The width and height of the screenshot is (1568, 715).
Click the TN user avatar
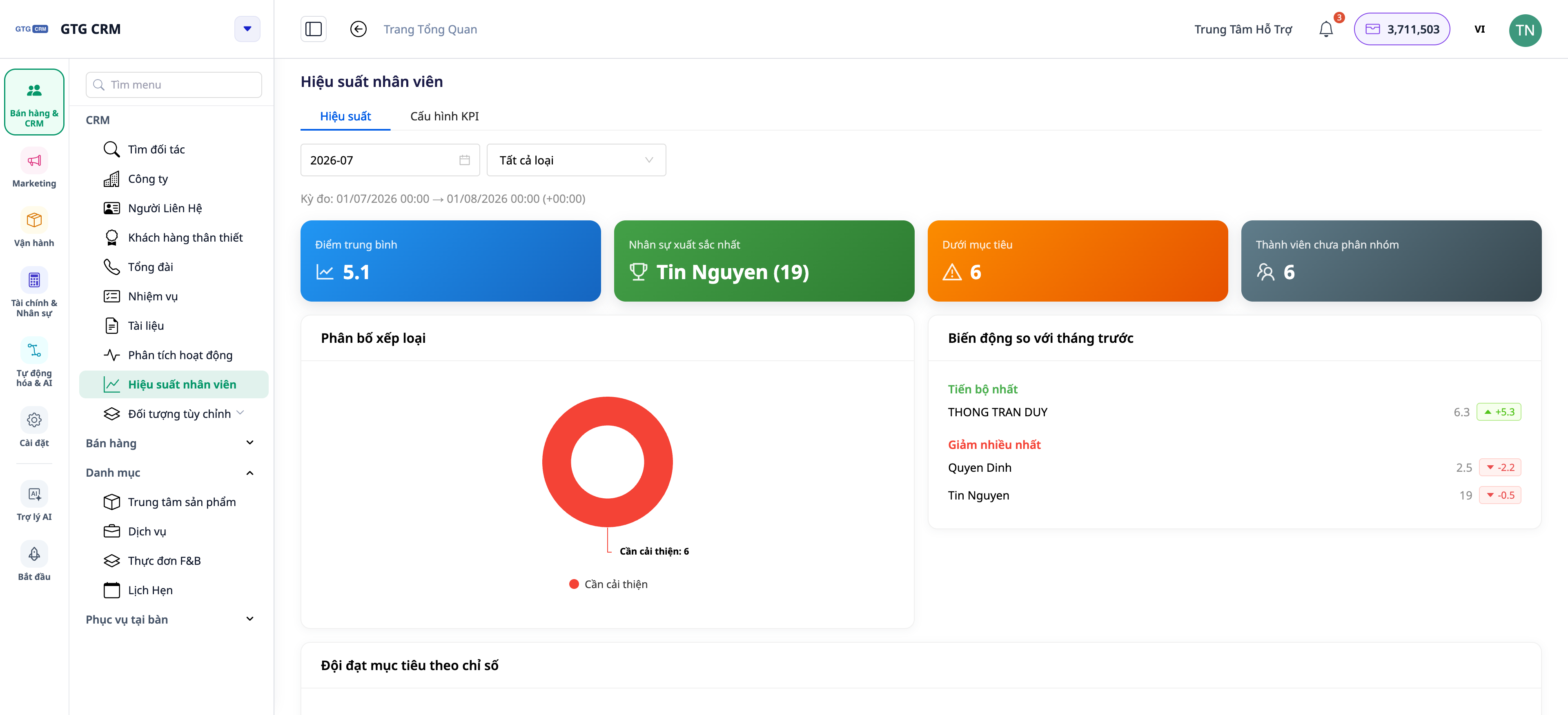click(1525, 30)
